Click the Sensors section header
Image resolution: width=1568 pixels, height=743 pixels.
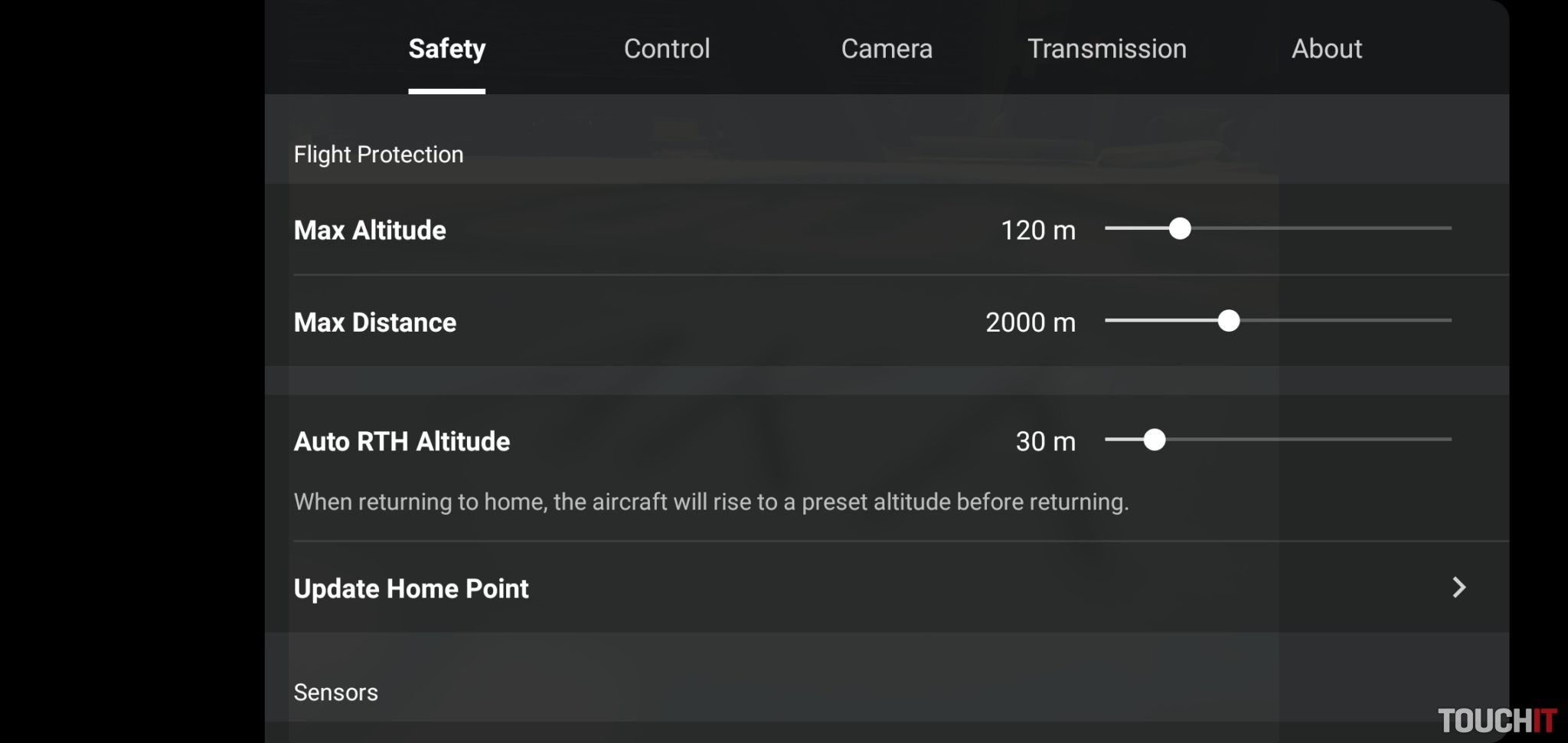pos(336,692)
